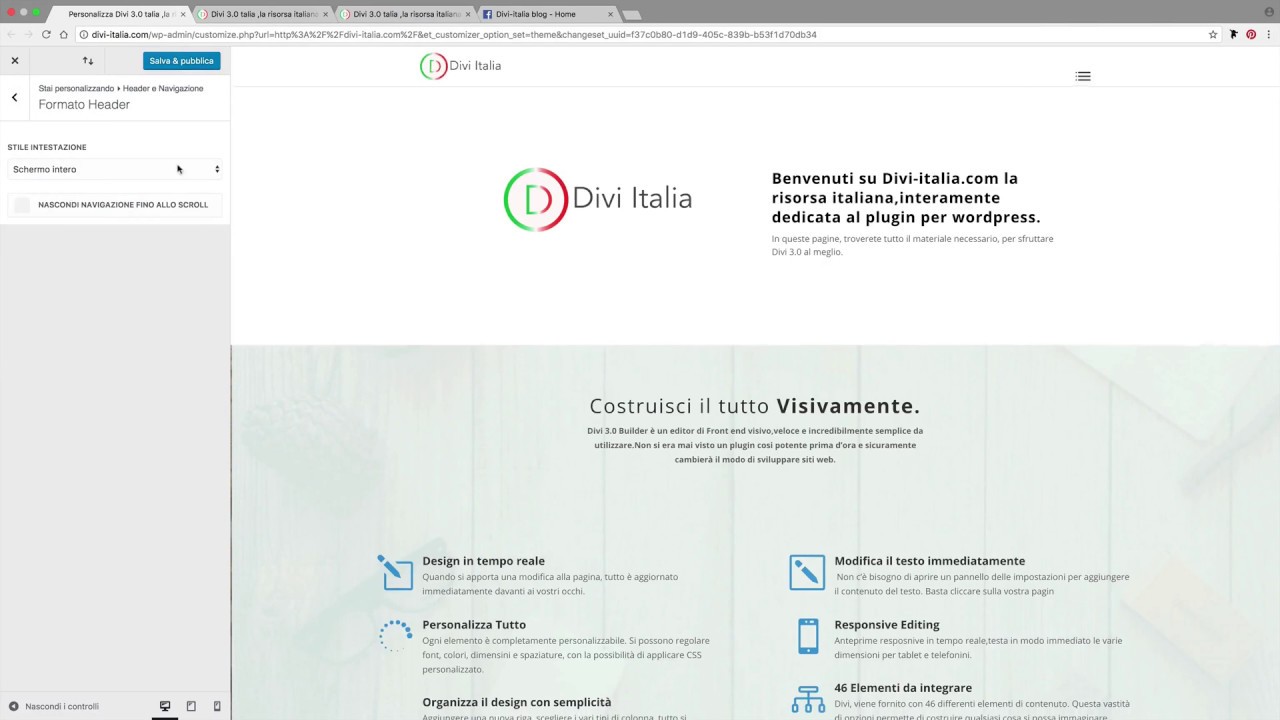This screenshot has width=1280, height=720.
Task: Click the Header e Navigazione breadcrumb text
Action: 163,88
